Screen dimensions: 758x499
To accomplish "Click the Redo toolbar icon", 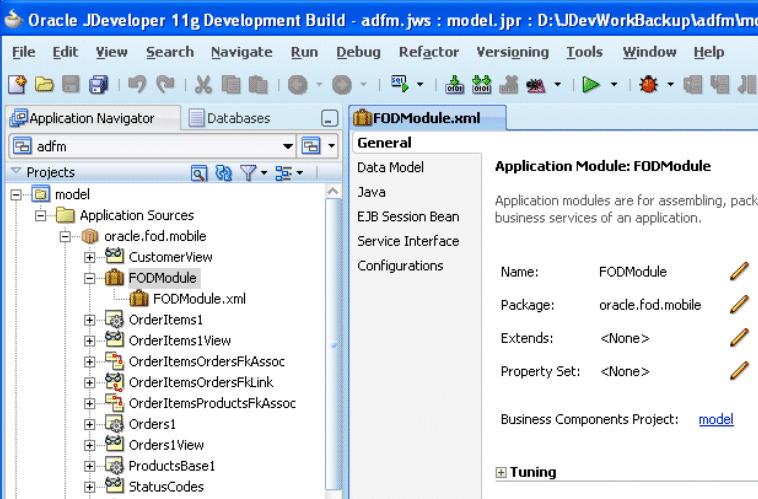I will point(166,85).
